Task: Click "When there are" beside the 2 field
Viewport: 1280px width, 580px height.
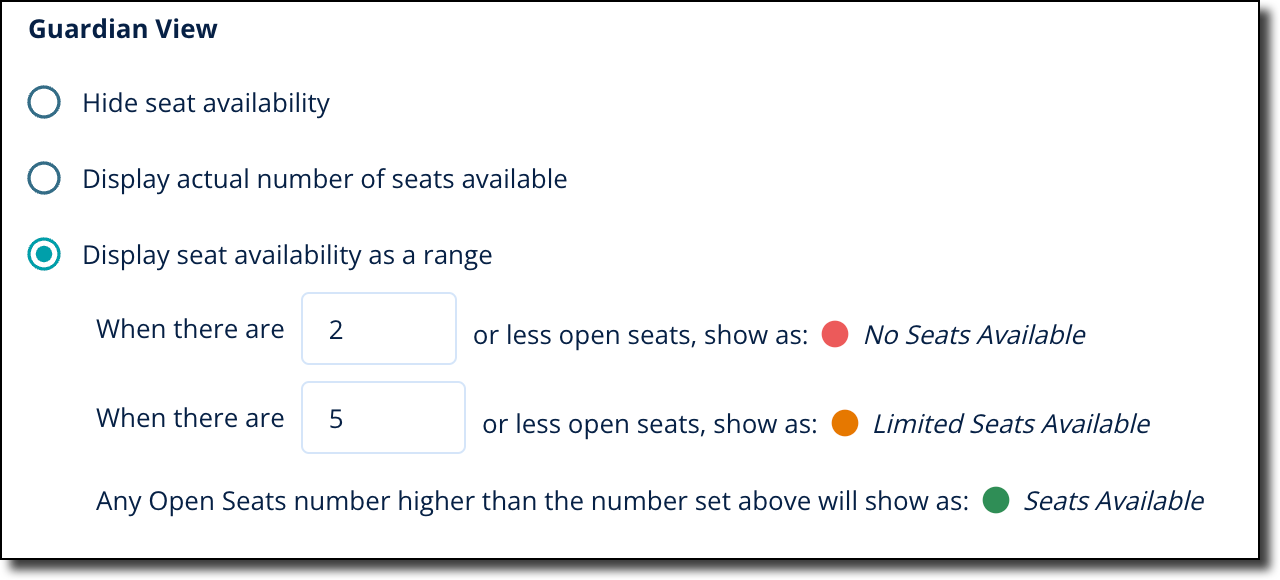Action: coord(190,329)
